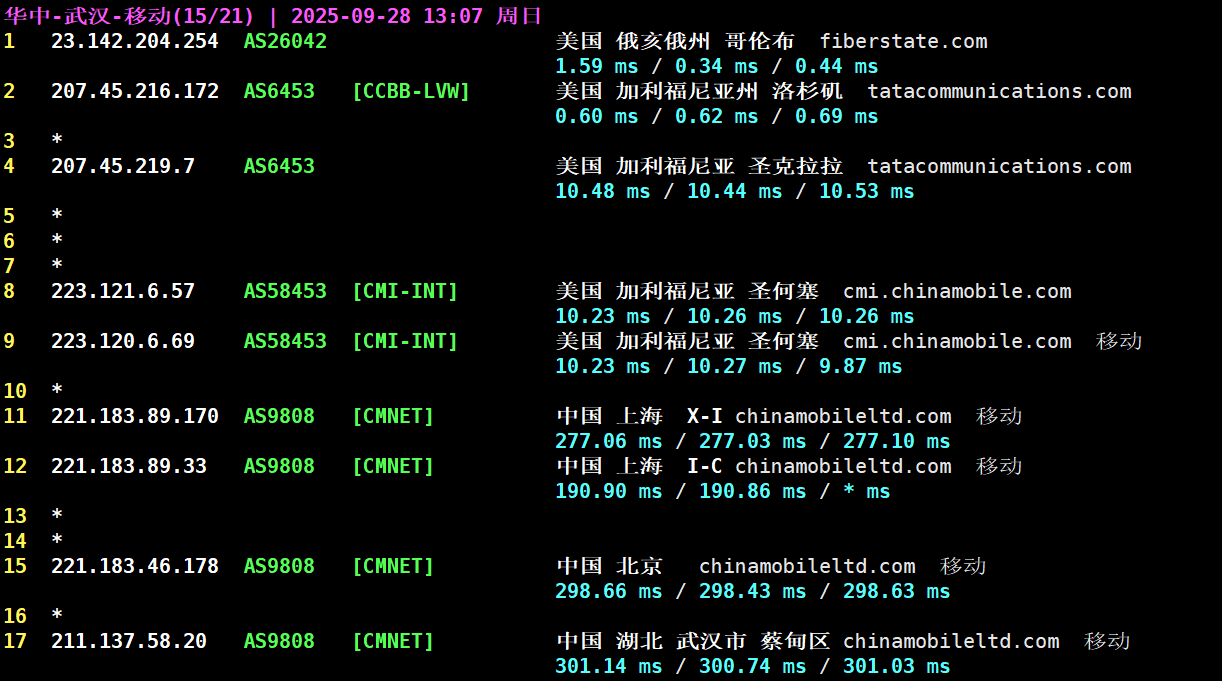This screenshot has height=681, width=1222.
Task: Click IP address 207.45.219.7
Action: (x=123, y=166)
